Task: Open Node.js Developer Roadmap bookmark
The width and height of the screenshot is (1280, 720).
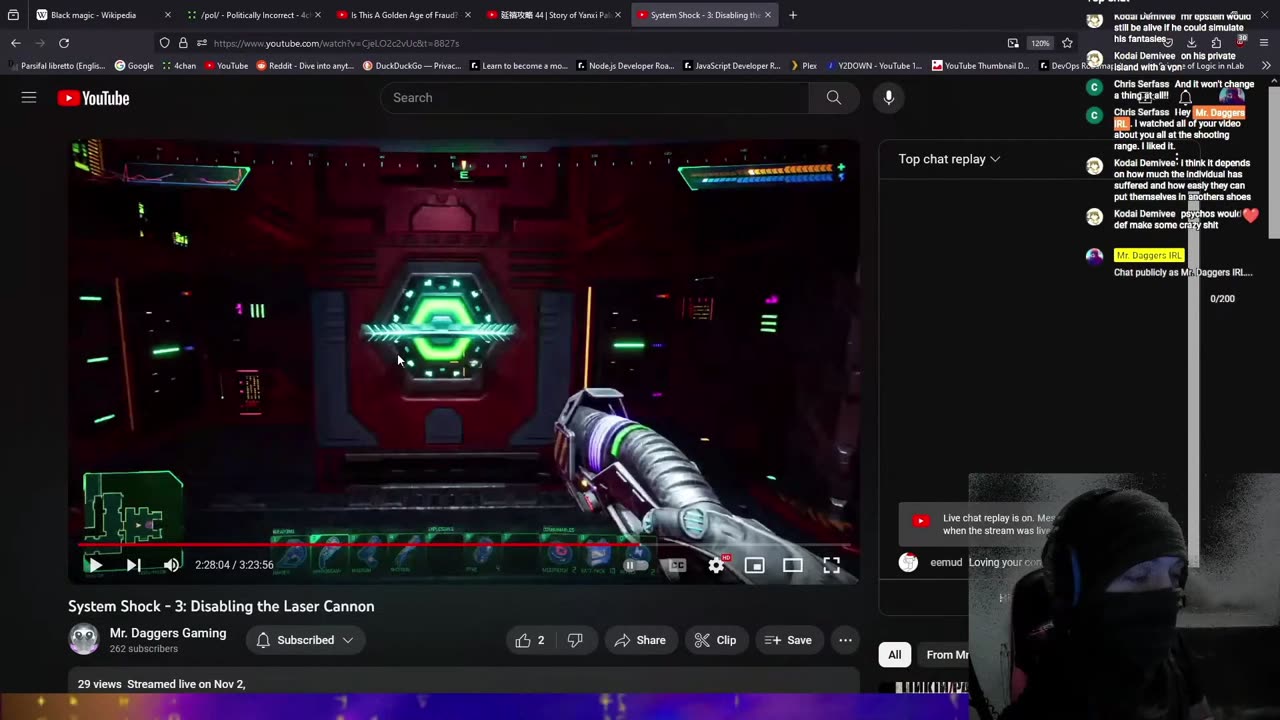Action: [625, 66]
